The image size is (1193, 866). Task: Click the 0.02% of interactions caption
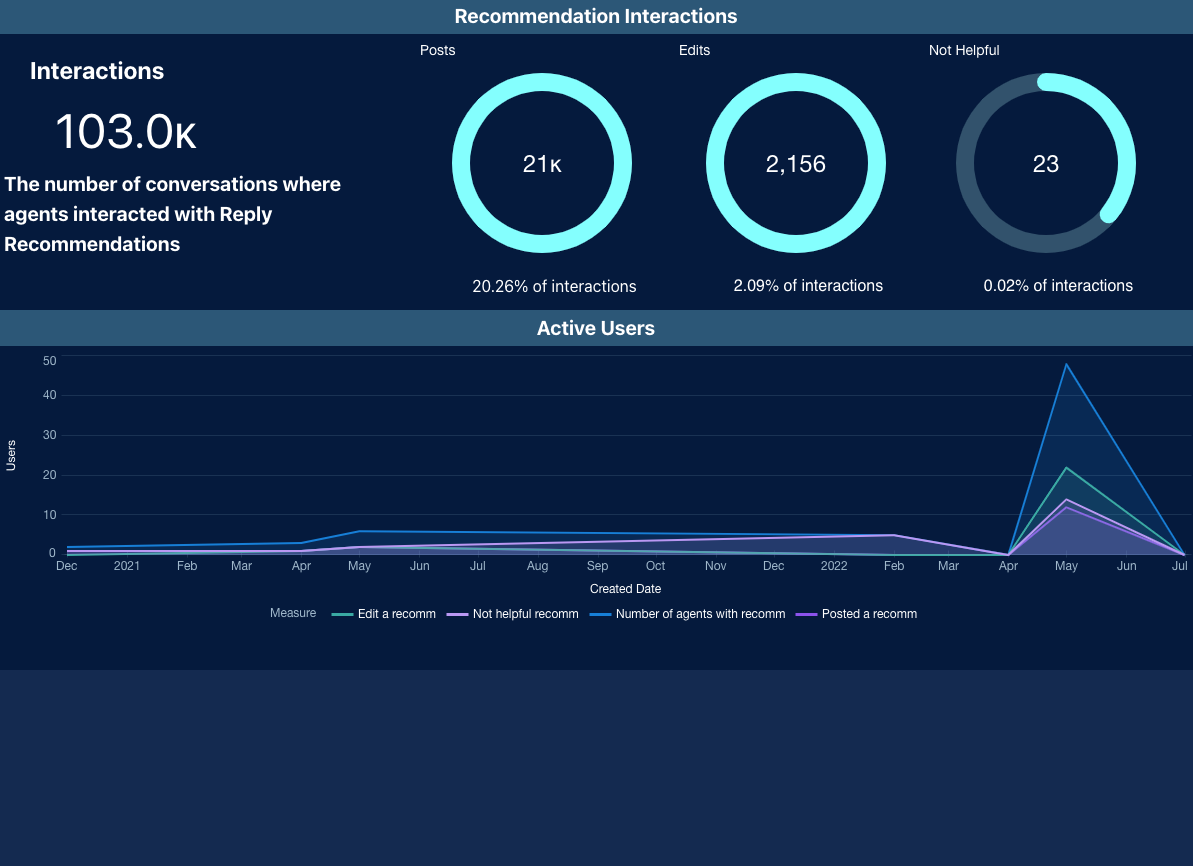pyautogui.click(x=1058, y=286)
